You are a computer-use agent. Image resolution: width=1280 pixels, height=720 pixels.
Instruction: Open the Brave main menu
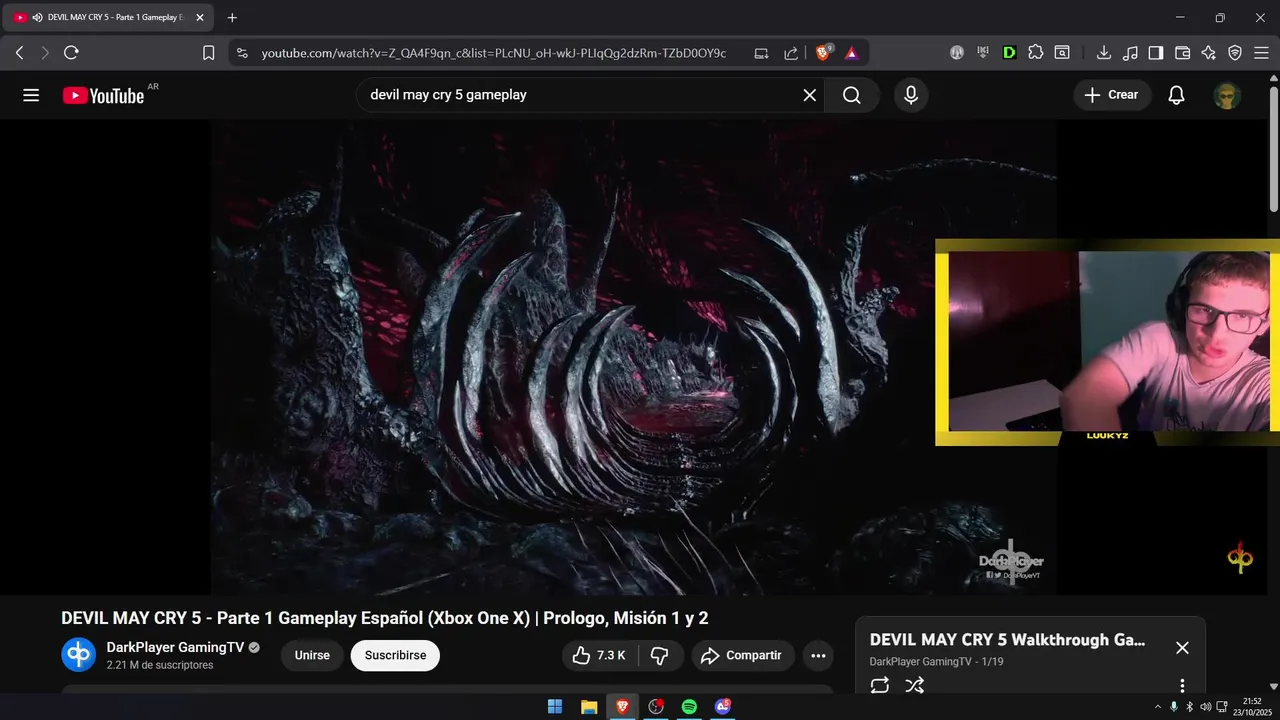click(x=1261, y=53)
